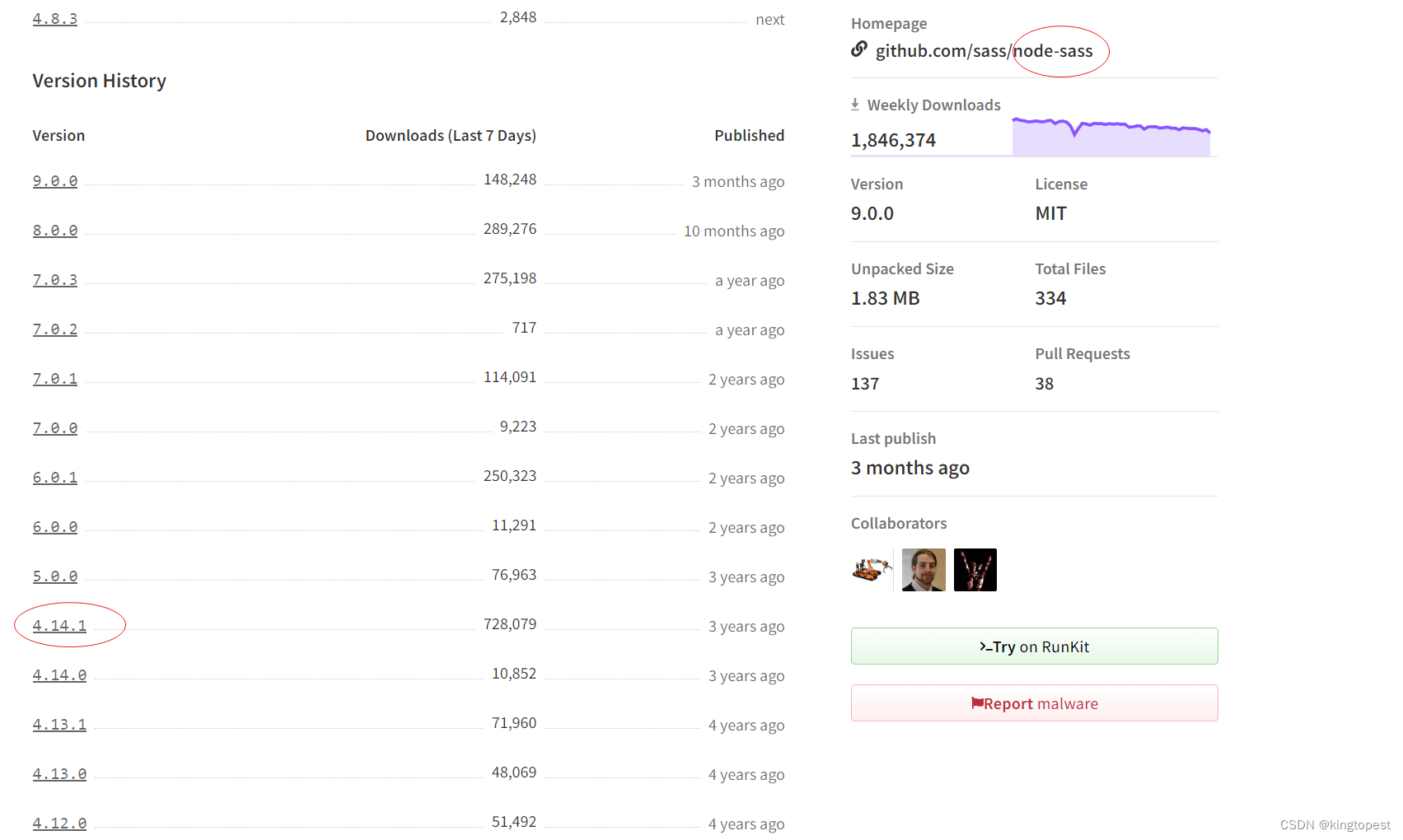Viewport: 1403px width, 840px height.
Task: Open the man-in-suit collaborator avatar
Action: pos(924,570)
